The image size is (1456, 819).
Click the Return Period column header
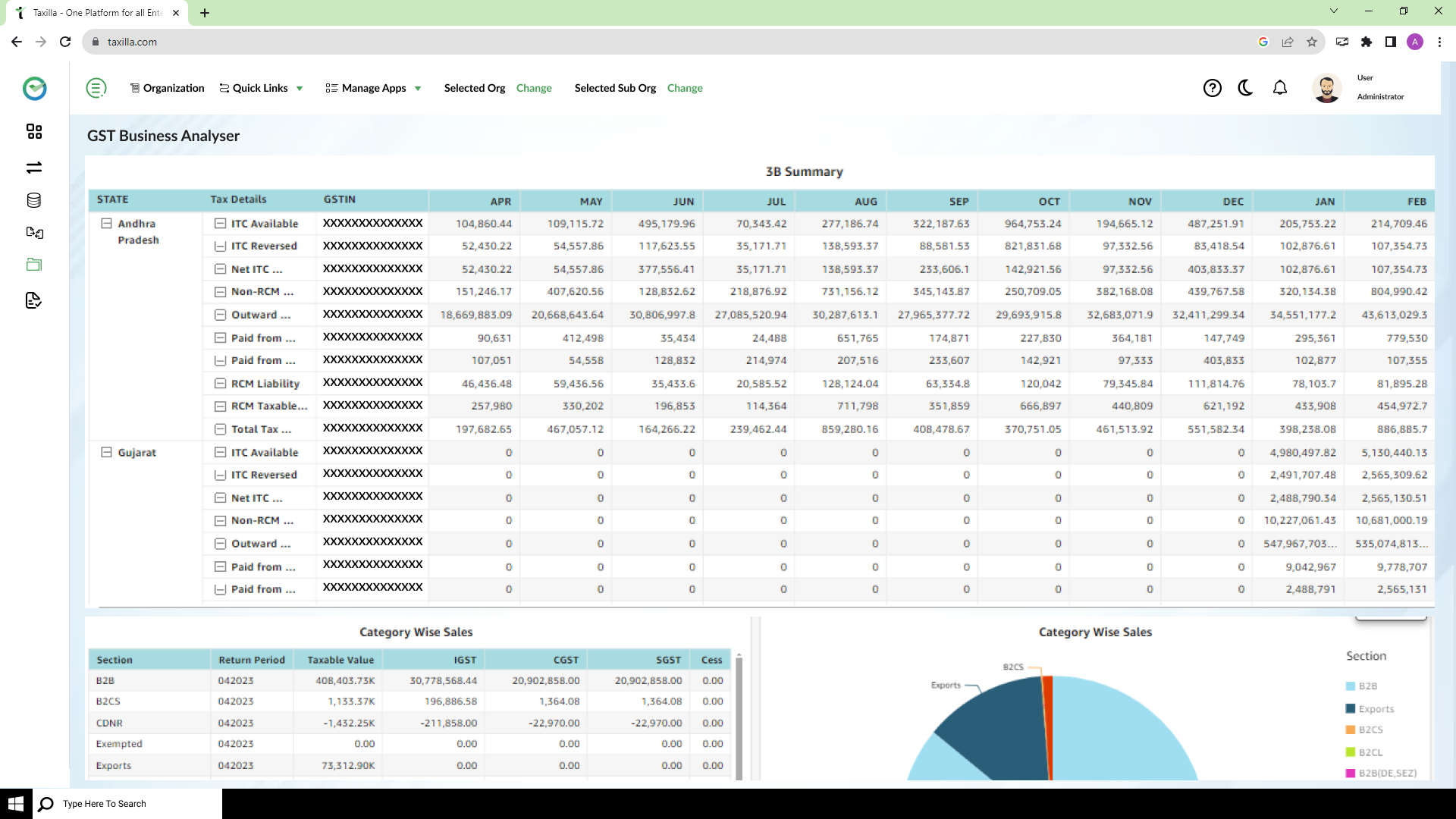(x=252, y=661)
